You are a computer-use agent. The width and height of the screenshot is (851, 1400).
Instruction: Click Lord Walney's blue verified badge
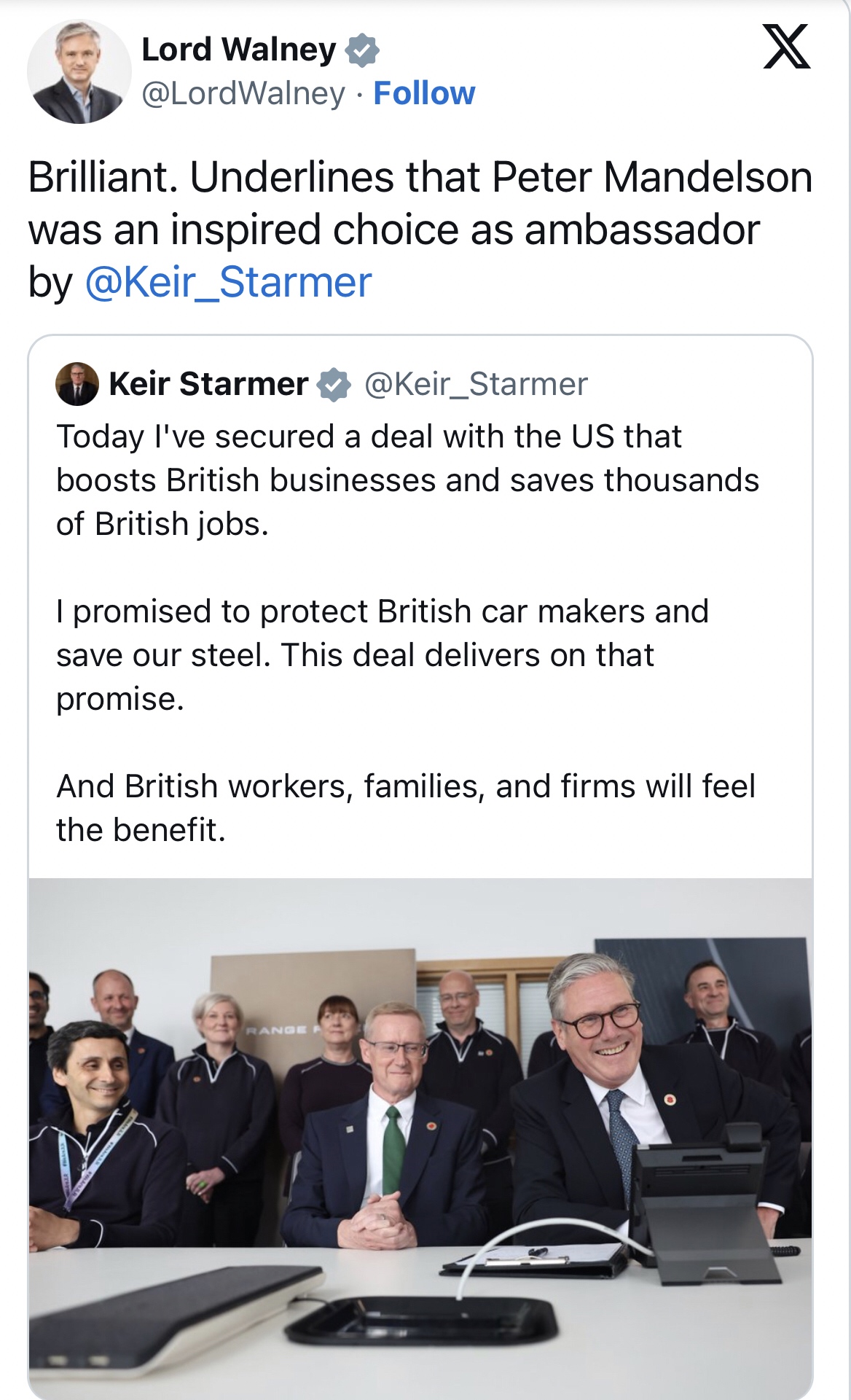[362, 50]
